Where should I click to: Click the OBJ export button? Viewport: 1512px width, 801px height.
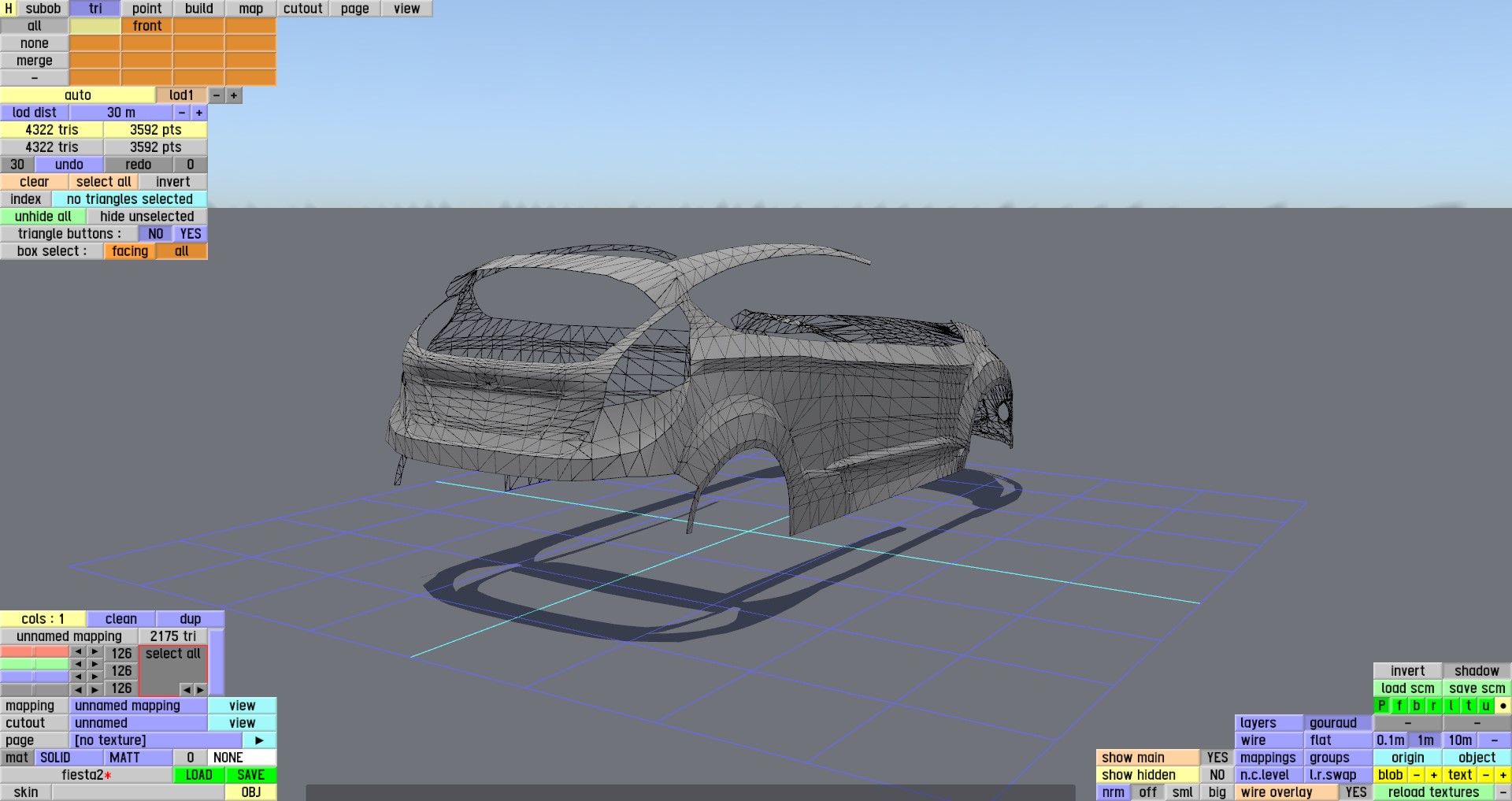click(x=251, y=792)
